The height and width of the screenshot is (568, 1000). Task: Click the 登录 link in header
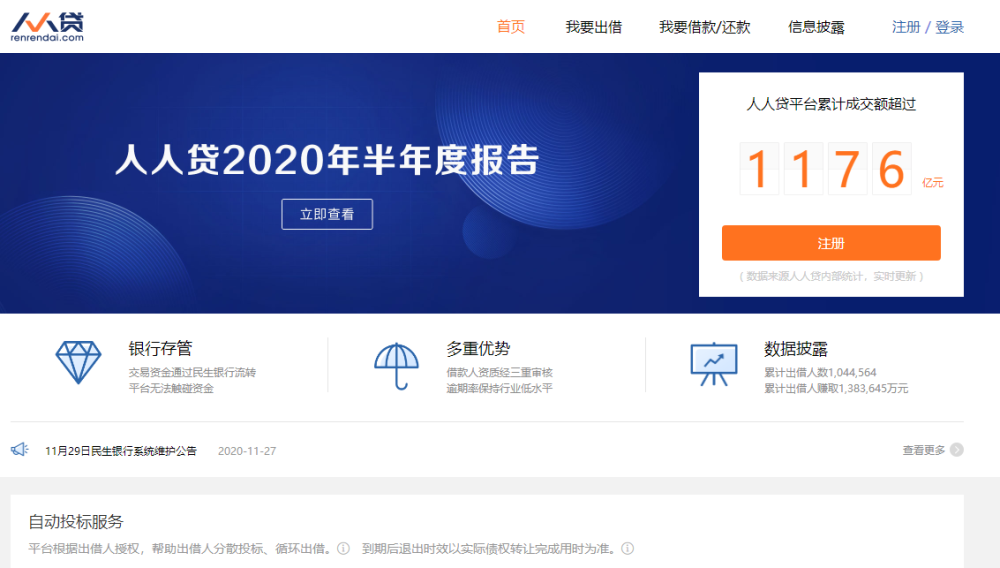coord(950,27)
